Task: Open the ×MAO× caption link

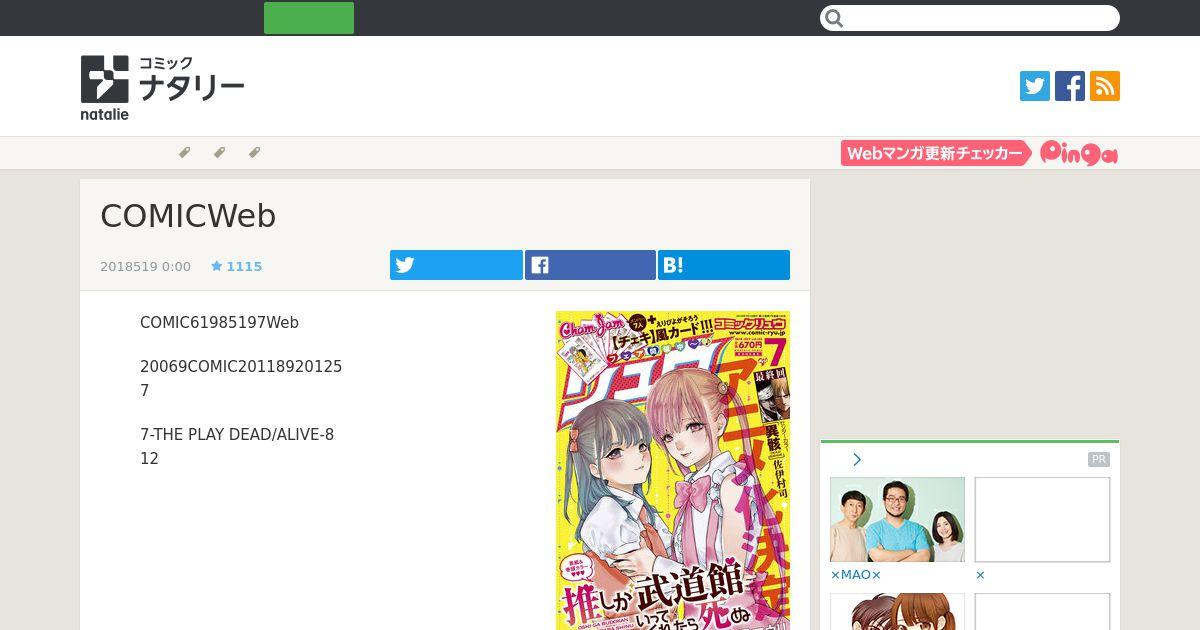Action: point(856,575)
